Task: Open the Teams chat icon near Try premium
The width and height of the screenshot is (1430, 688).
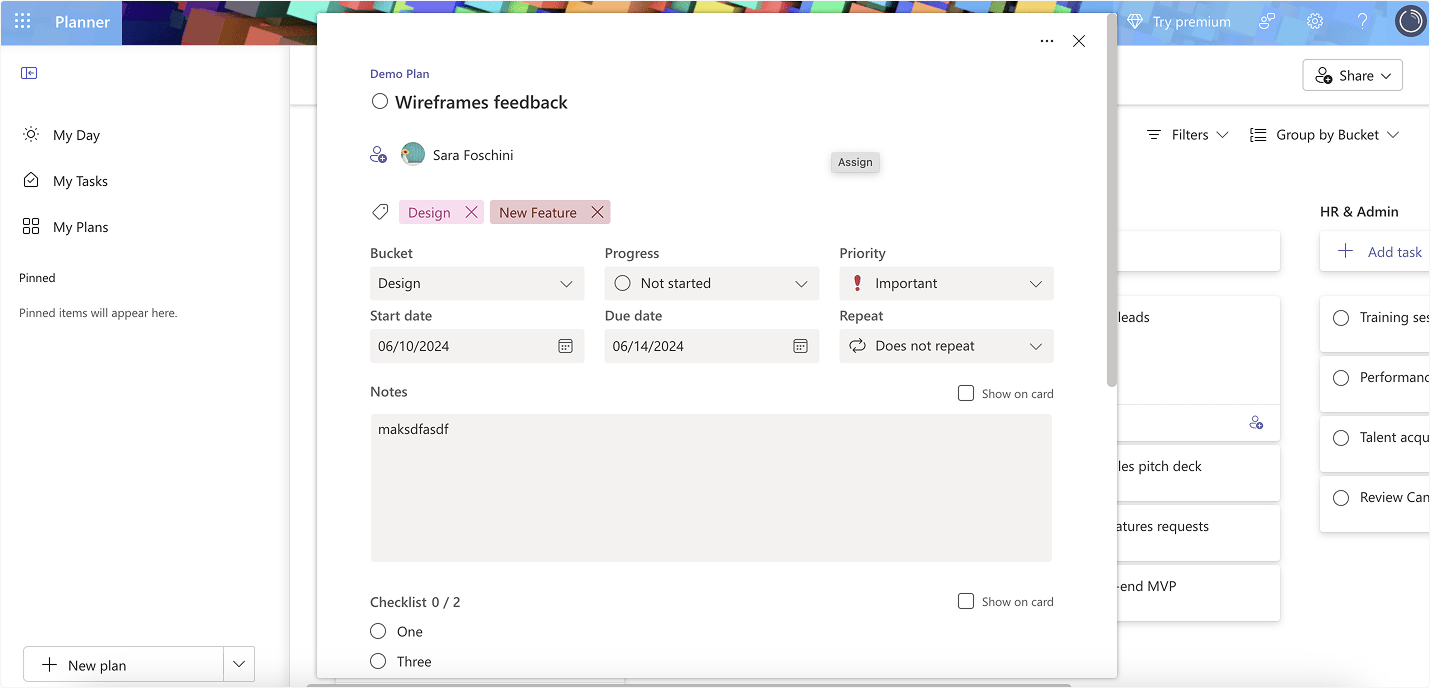Action: pyautogui.click(x=1266, y=21)
